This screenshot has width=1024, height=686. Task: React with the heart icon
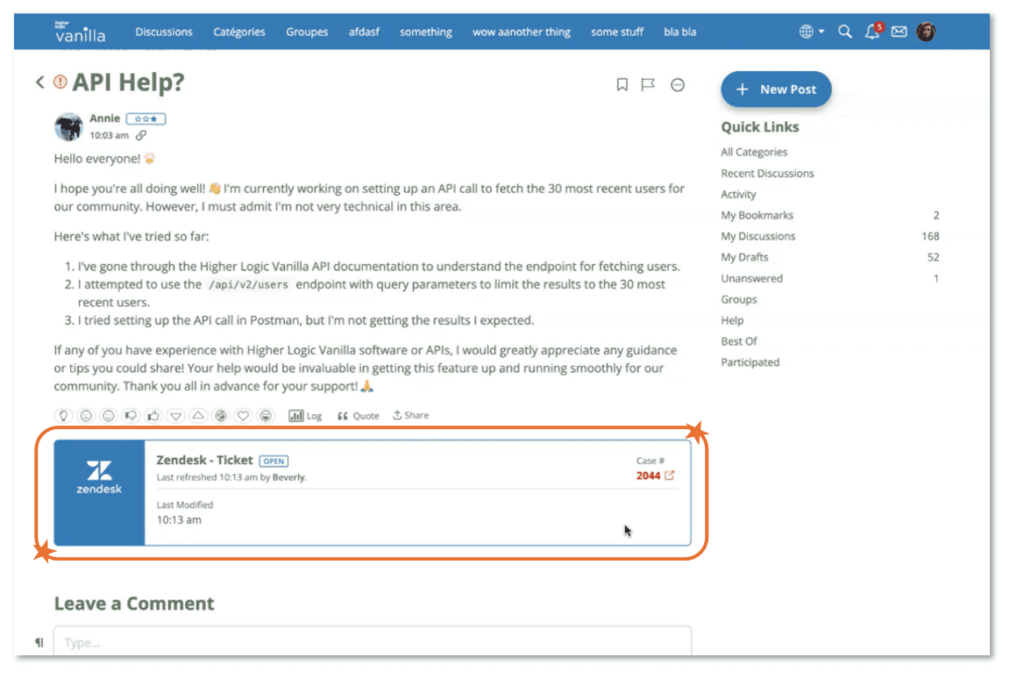click(243, 416)
